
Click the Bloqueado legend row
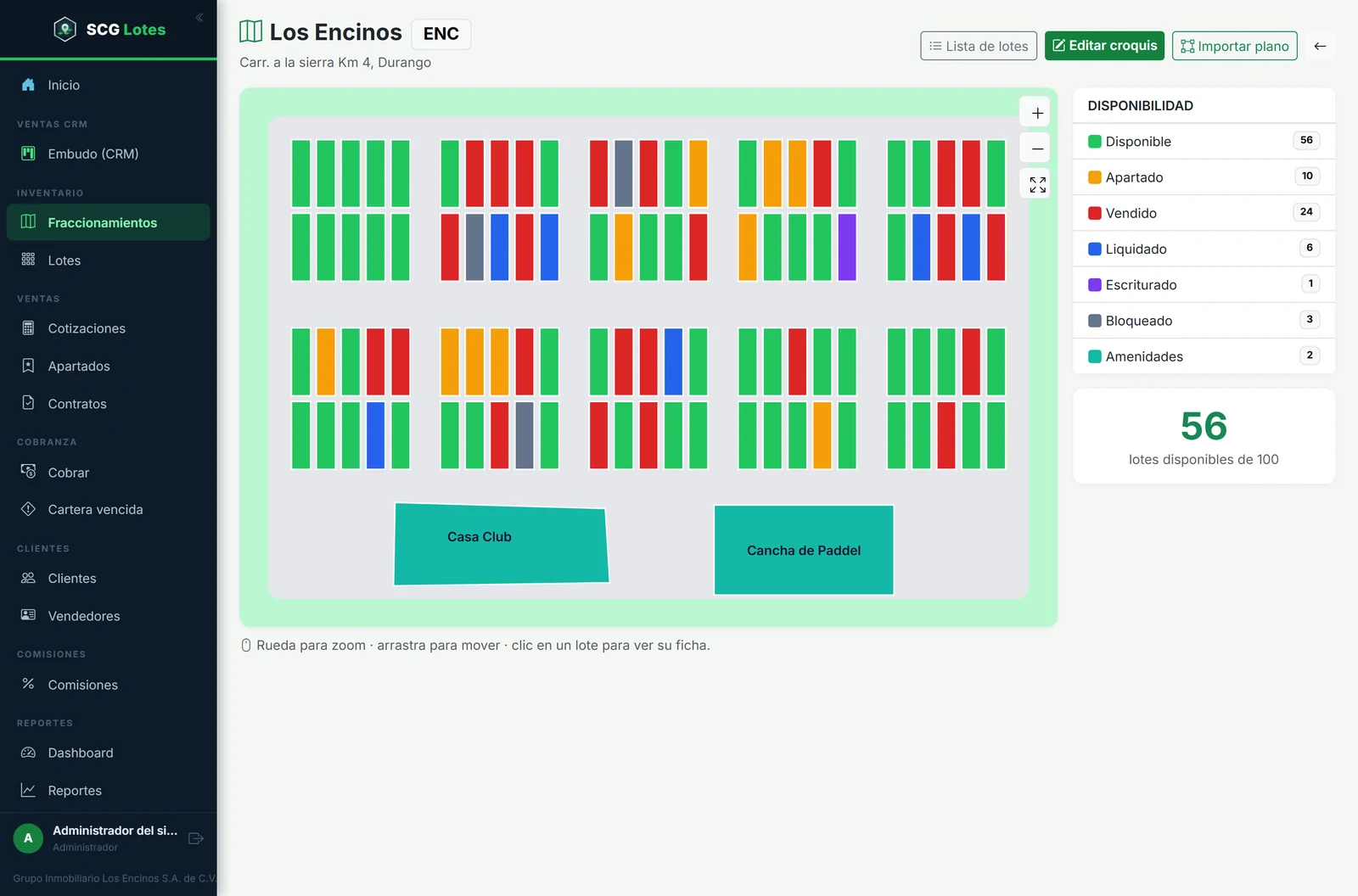[1204, 321]
